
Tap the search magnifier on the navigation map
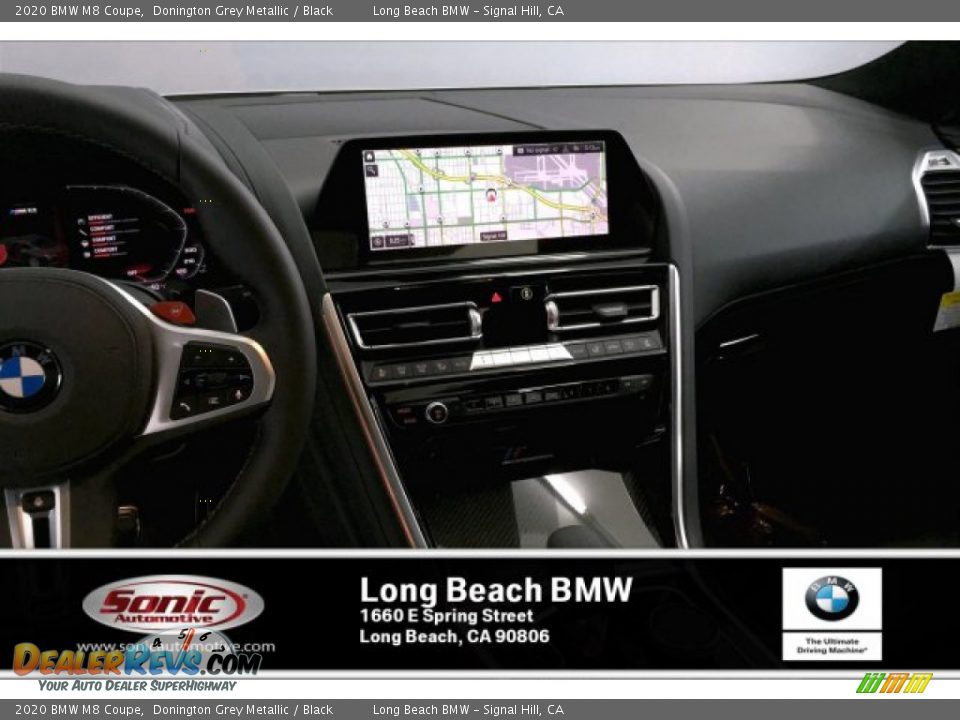click(372, 171)
